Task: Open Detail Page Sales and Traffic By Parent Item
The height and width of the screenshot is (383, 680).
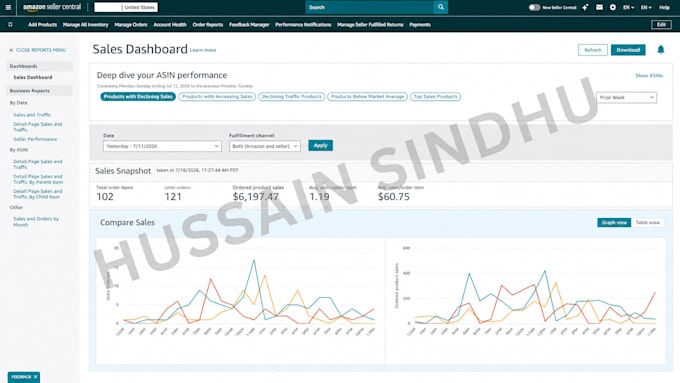Action: click(38, 179)
